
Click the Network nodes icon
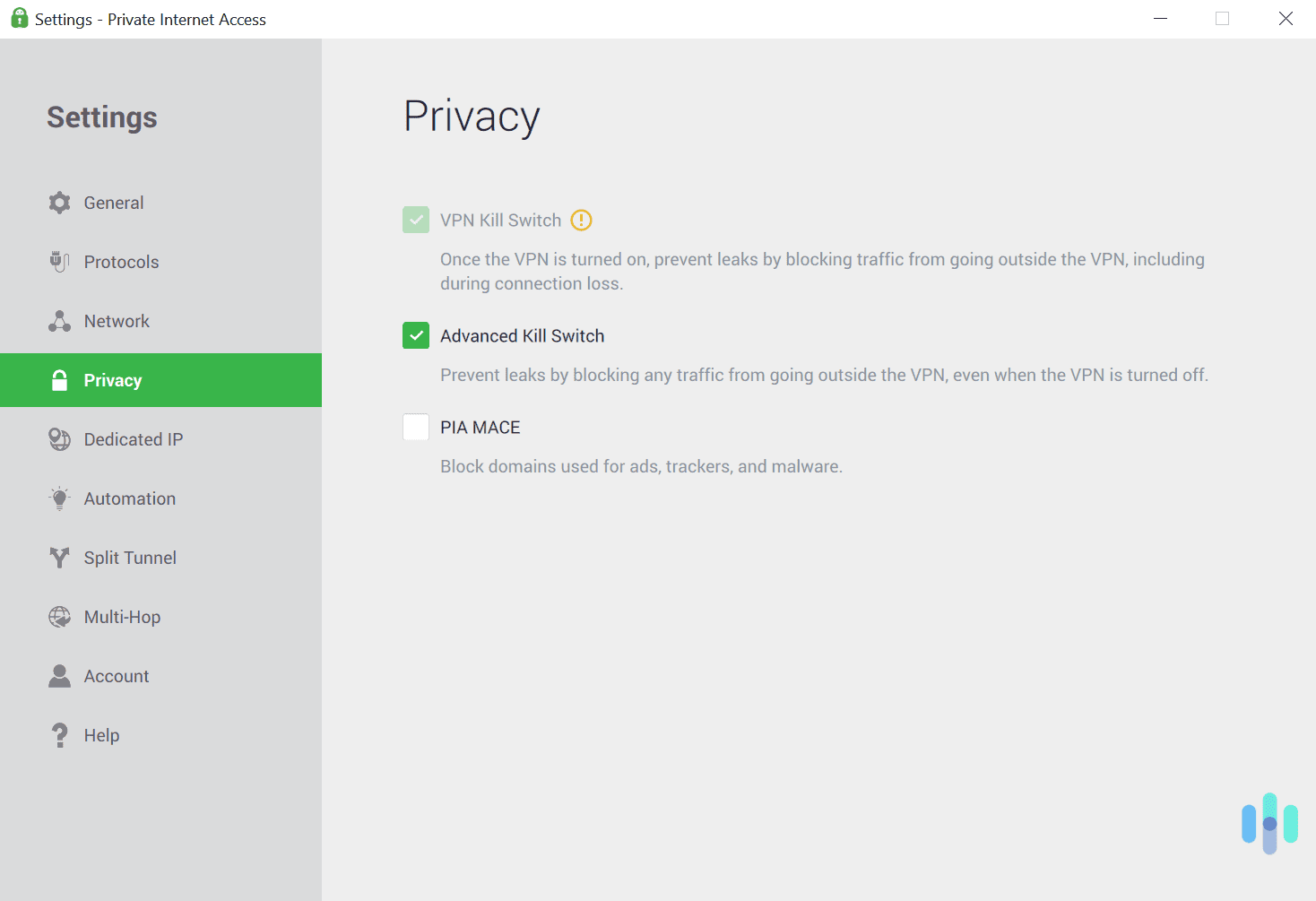point(59,321)
